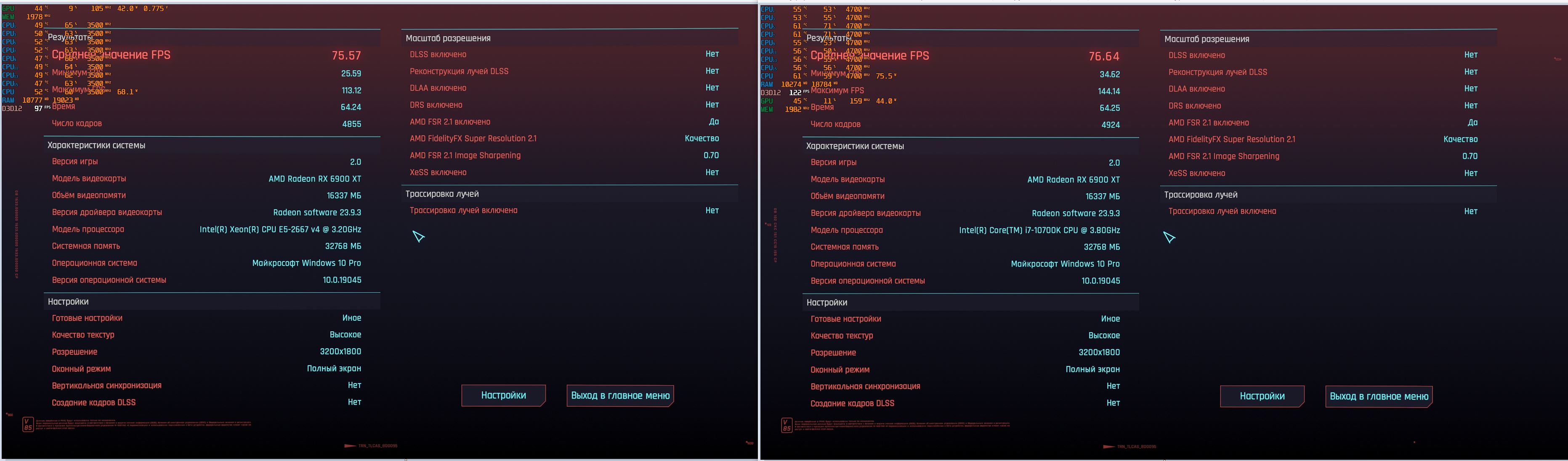Click the 122 FPS overlay counter on right screen
Screen dimensions: 1568x461
pyautogui.click(x=795, y=93)
